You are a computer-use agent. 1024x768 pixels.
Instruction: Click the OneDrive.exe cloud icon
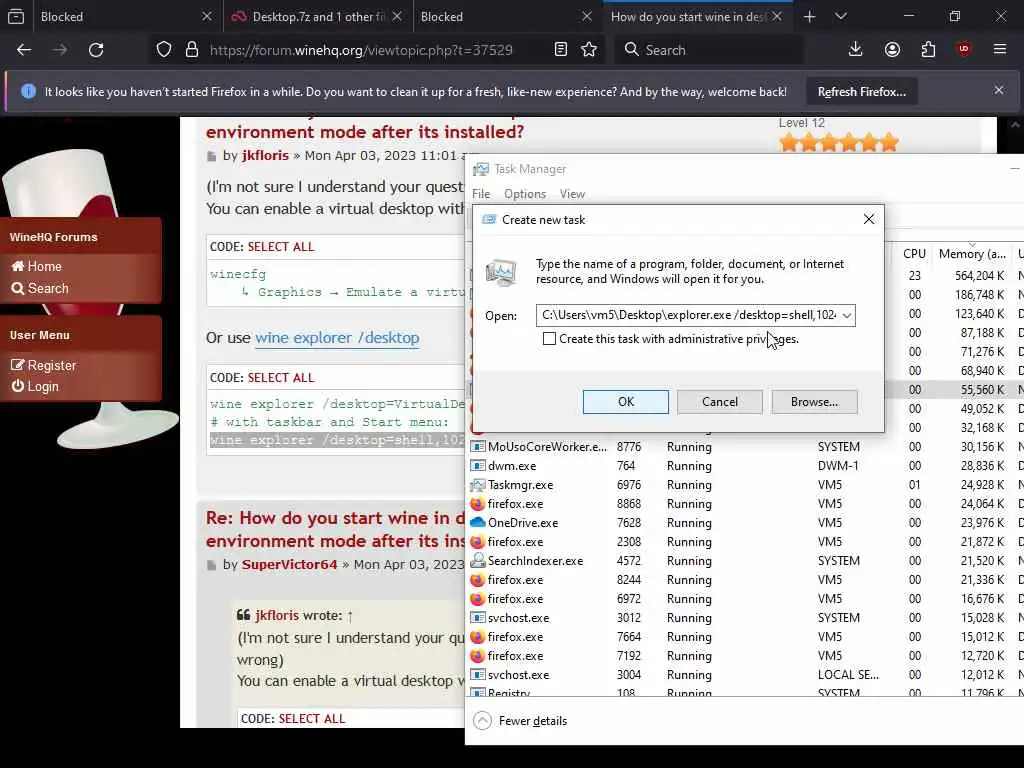477,522
